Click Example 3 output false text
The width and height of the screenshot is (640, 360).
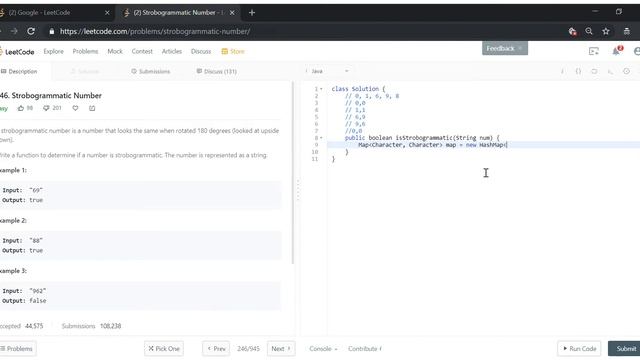click(38, 301)
